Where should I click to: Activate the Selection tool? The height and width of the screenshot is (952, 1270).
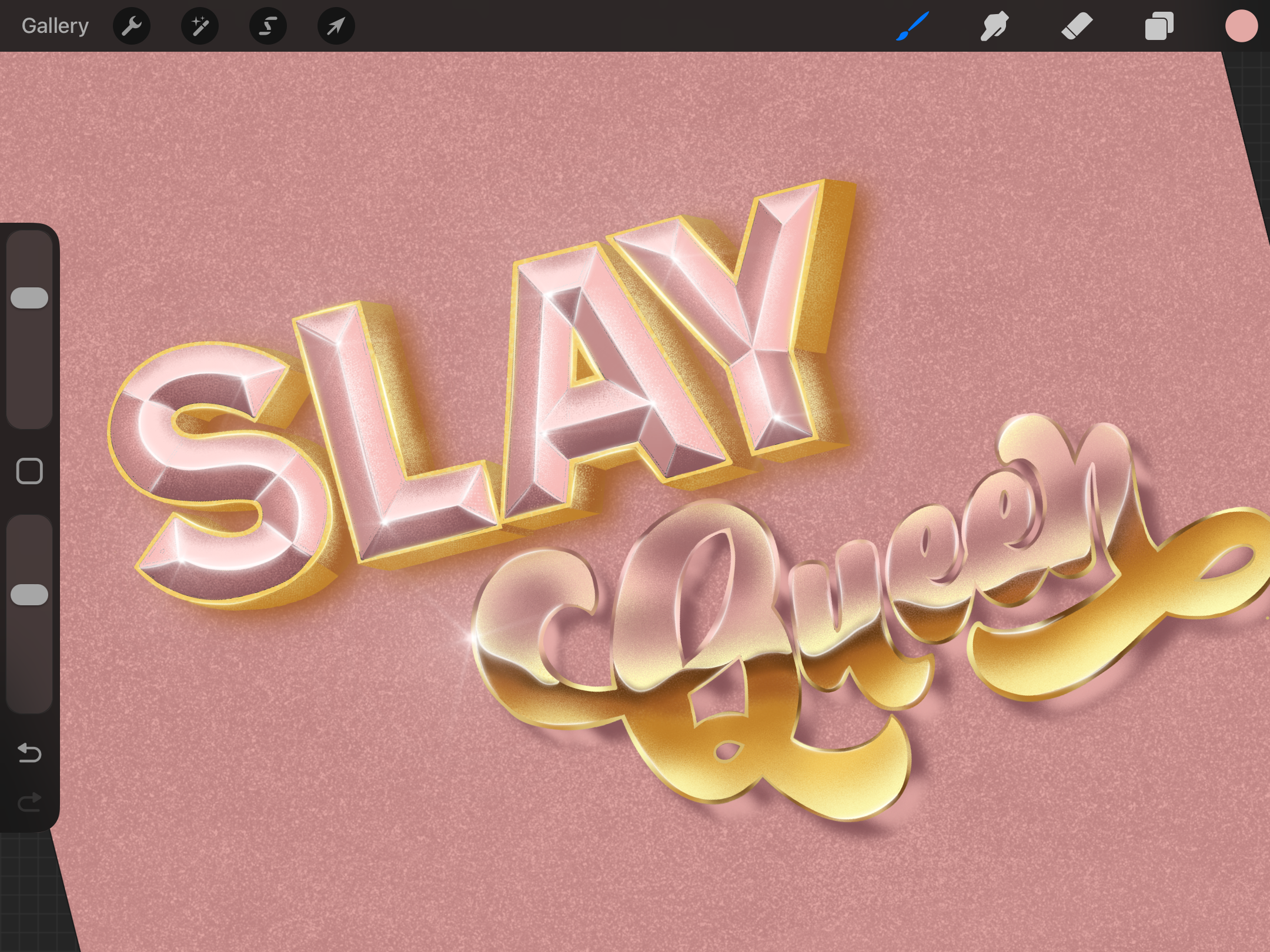coord(268,26)
